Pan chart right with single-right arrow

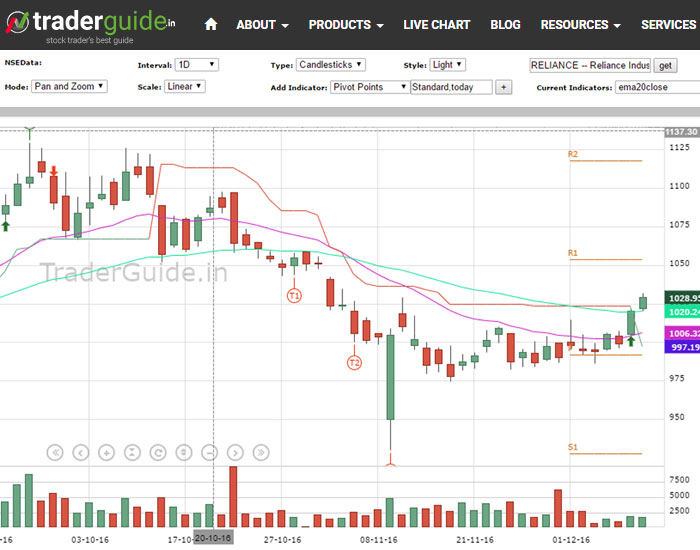coord(235,453)
